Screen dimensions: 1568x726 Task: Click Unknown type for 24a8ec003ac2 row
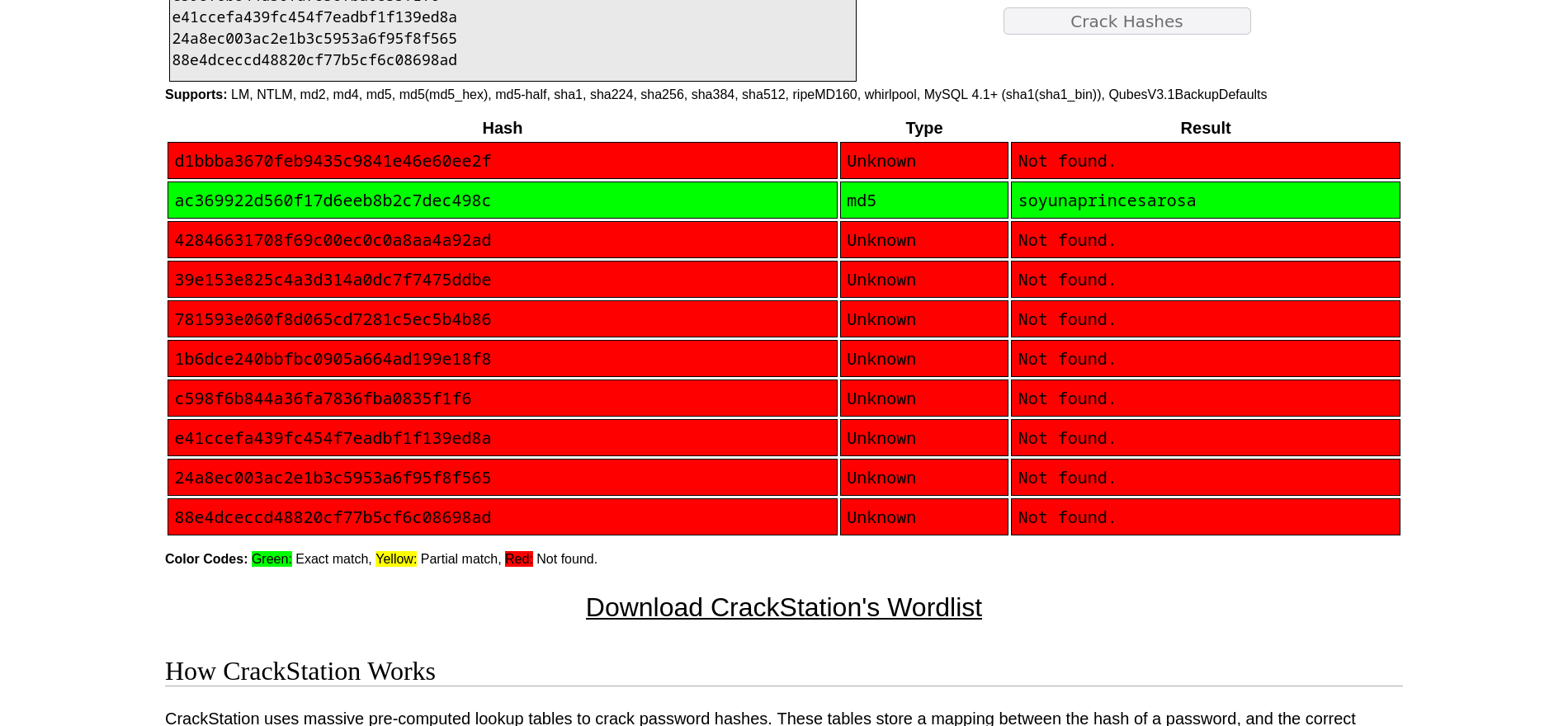coord(924,478)
